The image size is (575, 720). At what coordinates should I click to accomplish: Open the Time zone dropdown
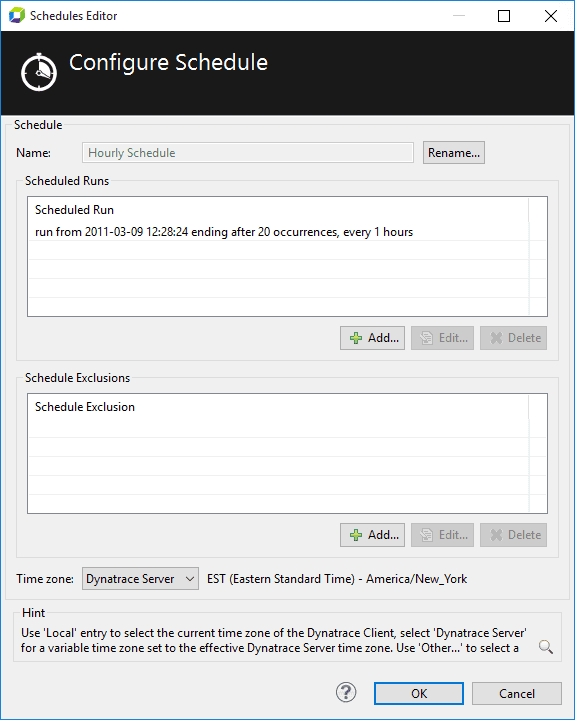140,579
